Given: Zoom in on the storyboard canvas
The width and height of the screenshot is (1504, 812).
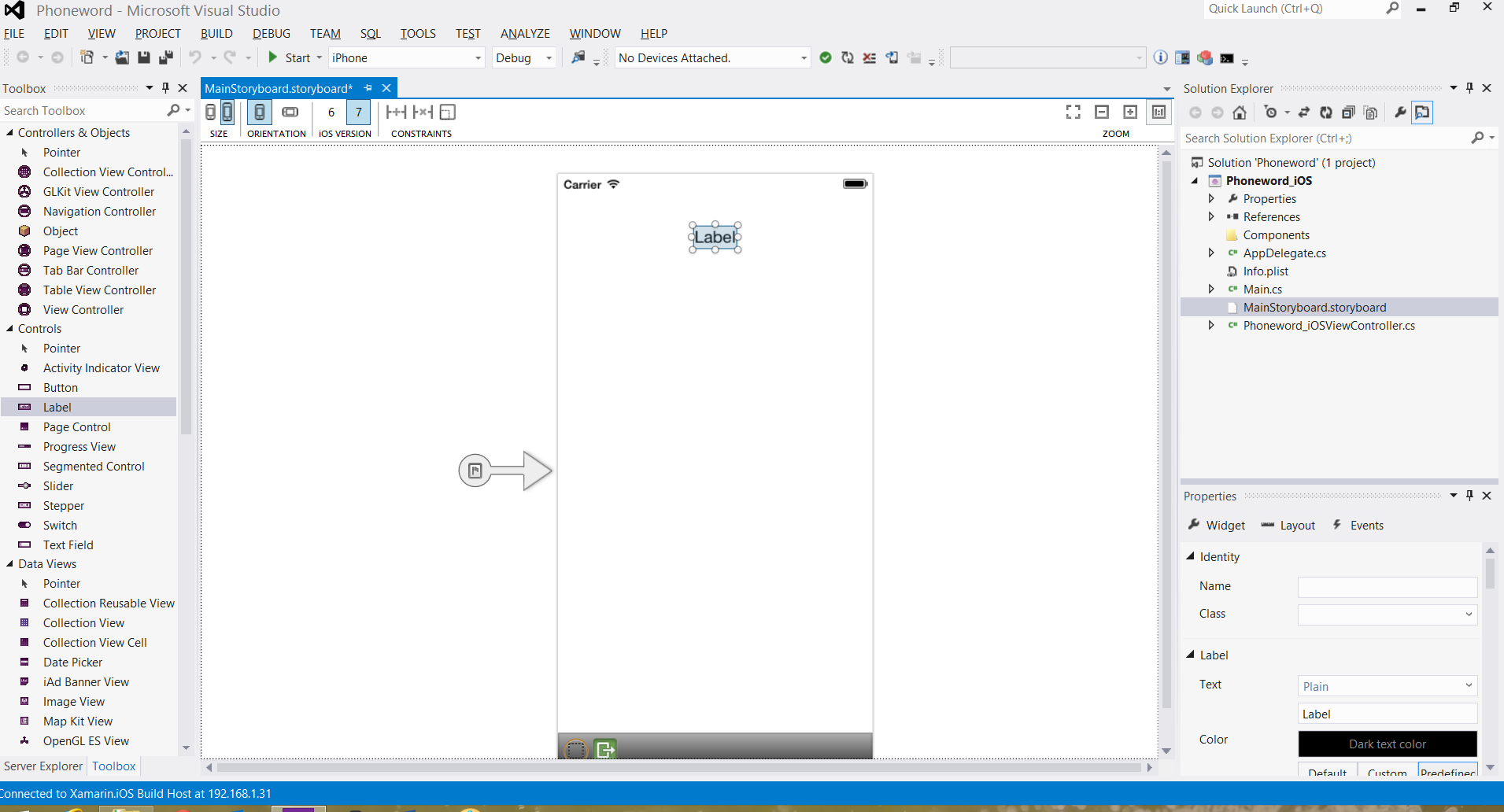Looking at the screenshot, I should coord(1130,113).
